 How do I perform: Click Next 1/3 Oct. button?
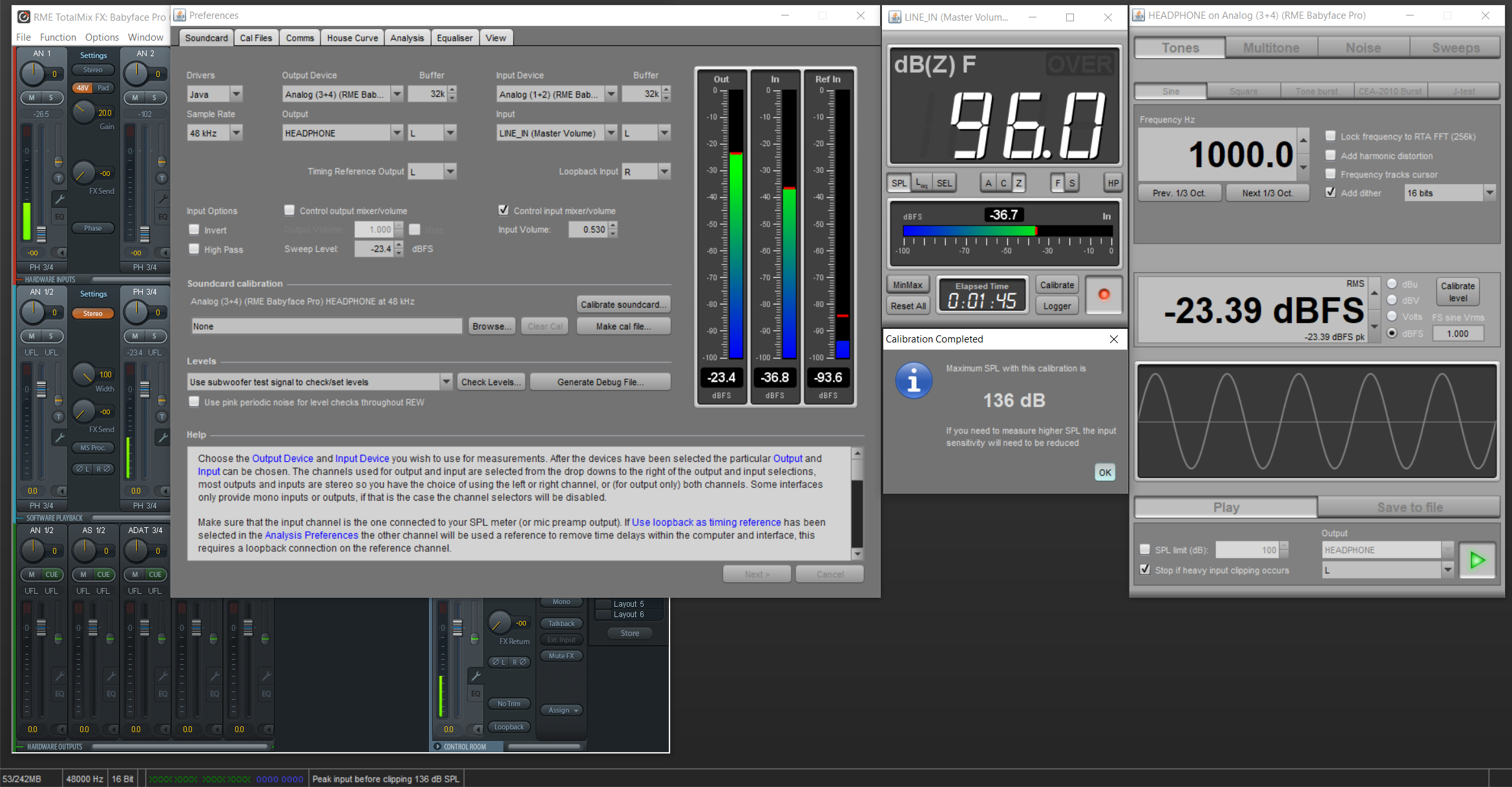tap(1267, 193)
